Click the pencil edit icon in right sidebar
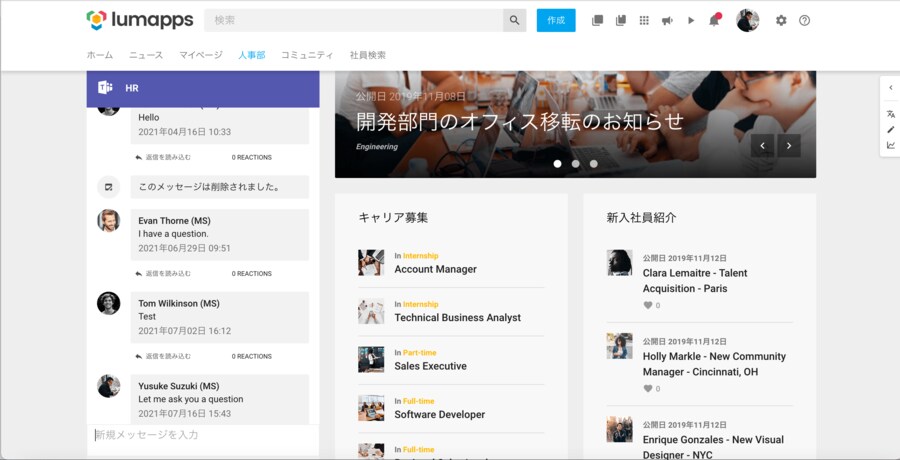Viewport: 900px width, 460px height. (890, 130)
